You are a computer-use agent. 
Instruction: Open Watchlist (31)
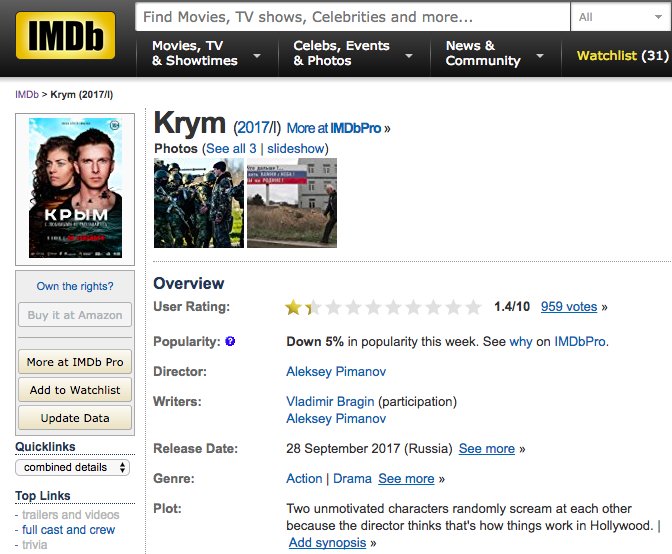(x=622, y=56)
